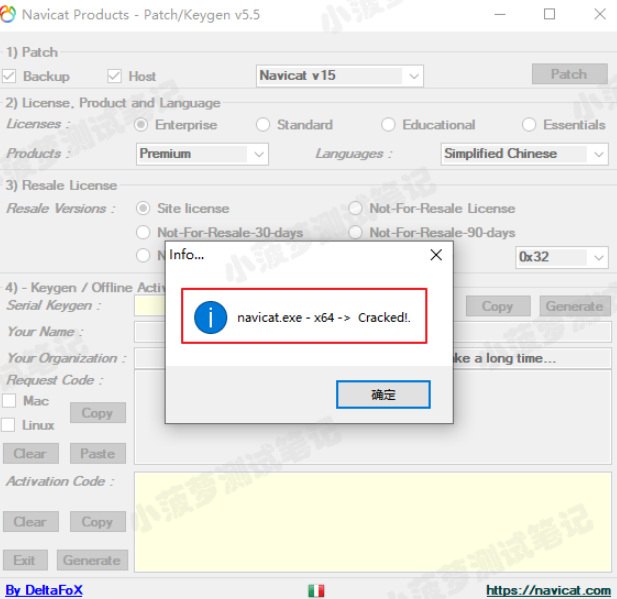617x599 pixels.
Task: Enable the Mac checkbox
Action: pyautogui.click(x=9, y=401)
